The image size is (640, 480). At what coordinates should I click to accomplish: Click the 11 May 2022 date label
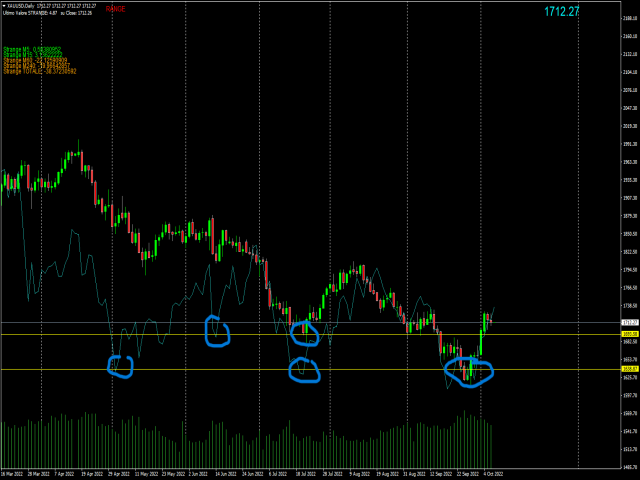(x=146, y=474)
